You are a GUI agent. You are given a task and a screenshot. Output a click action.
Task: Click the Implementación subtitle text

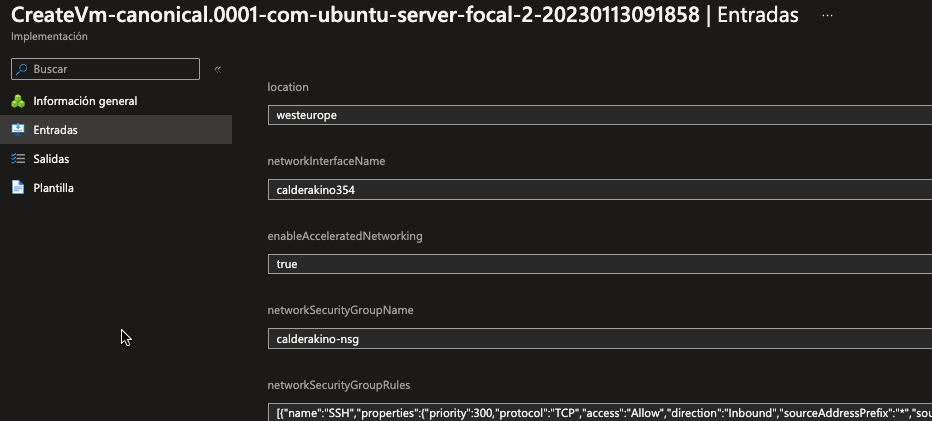(49, 36)
